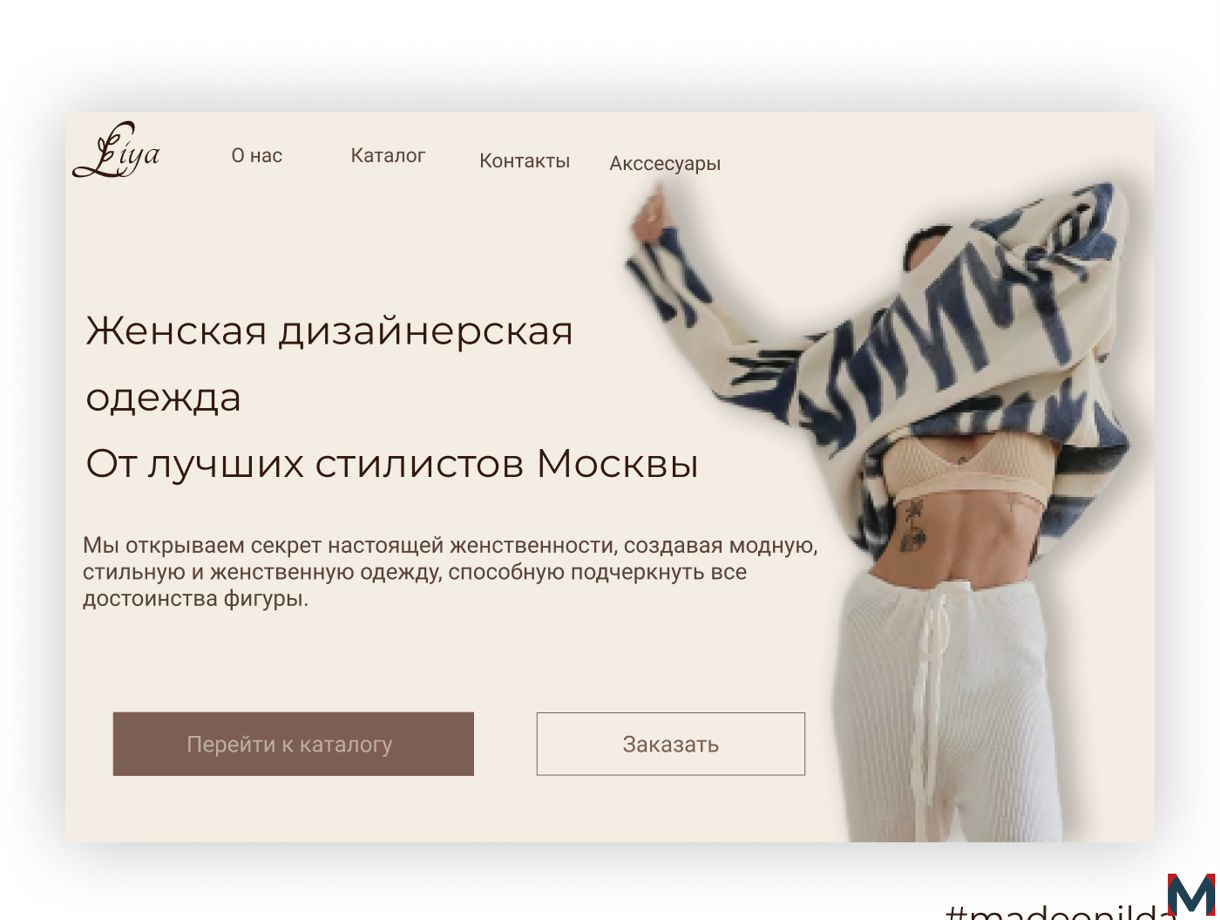Click the Мы открываем секрет paragraph line
This screenshot has height=920, width=1220.
click(450, 546)
